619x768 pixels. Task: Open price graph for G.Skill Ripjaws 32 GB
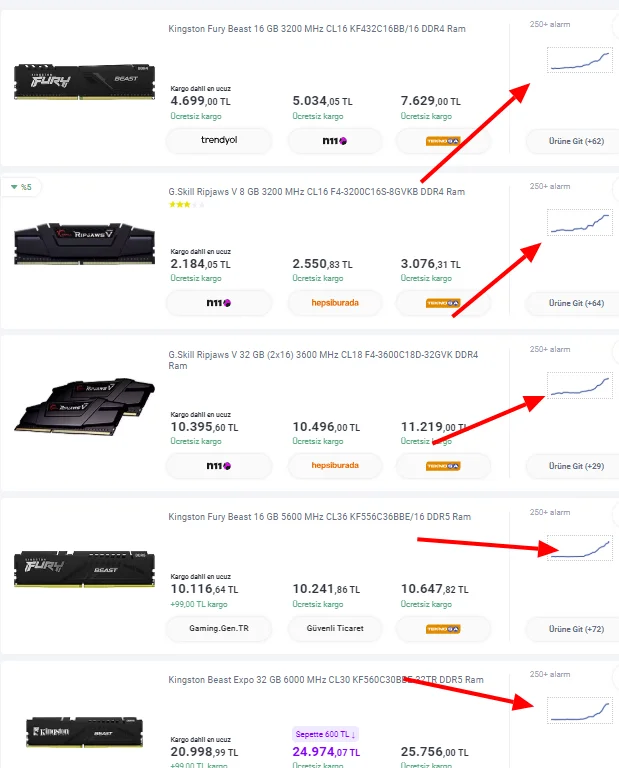[579, 385]
